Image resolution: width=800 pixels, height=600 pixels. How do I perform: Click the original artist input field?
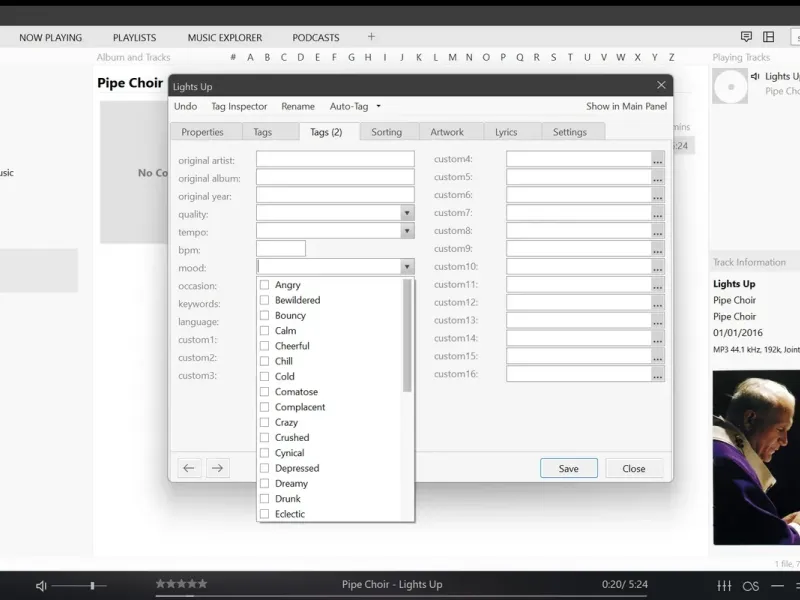pyautogui.click(x=335, y=159)
